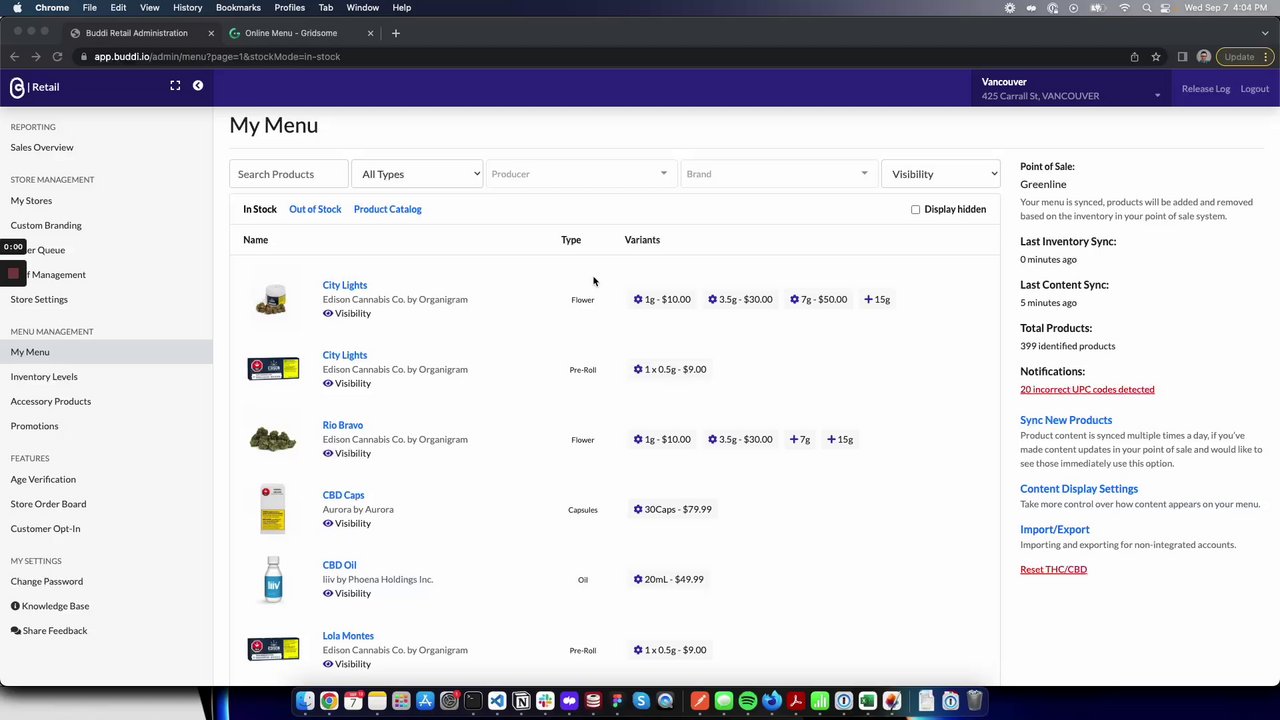This screenshot has height=720, width=1280.
Task: Reload the page in Chrome
Action: point(57,57)
